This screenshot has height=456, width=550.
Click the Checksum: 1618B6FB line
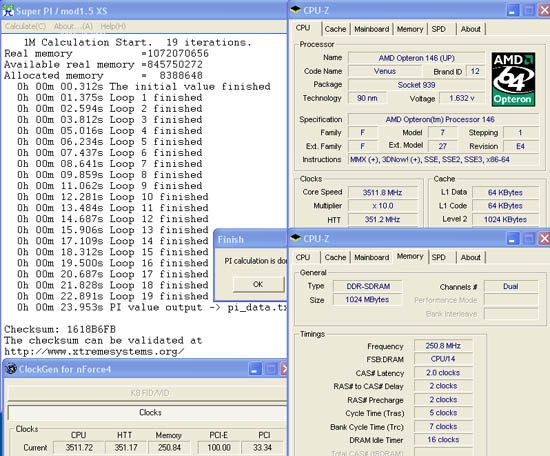60,329
